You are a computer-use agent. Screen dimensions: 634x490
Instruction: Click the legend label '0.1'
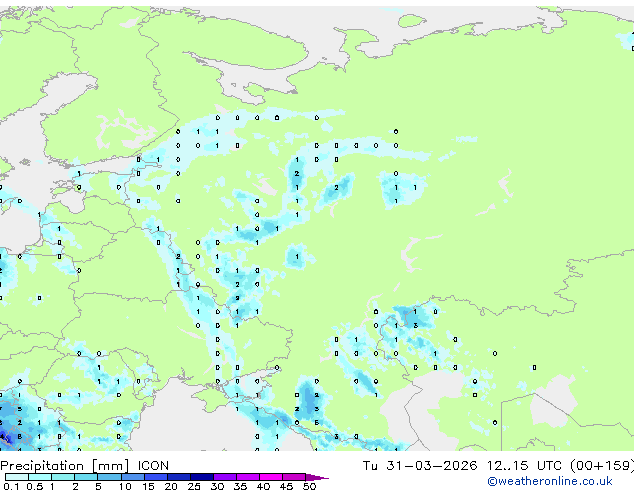pyautogui.click(x=12, y=486)
